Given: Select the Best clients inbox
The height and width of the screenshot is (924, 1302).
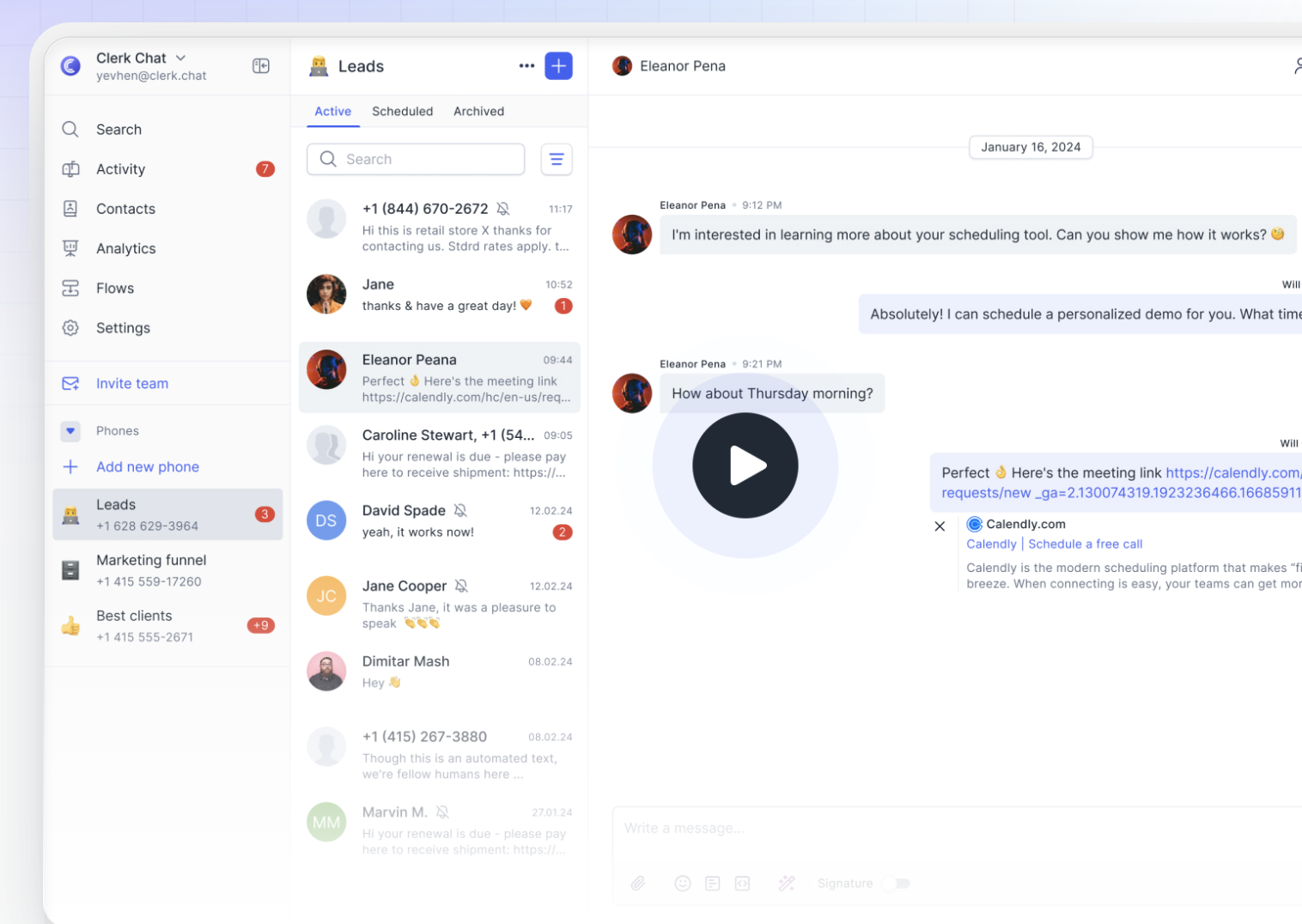Looking at the screenshot, I should point(167,626).
